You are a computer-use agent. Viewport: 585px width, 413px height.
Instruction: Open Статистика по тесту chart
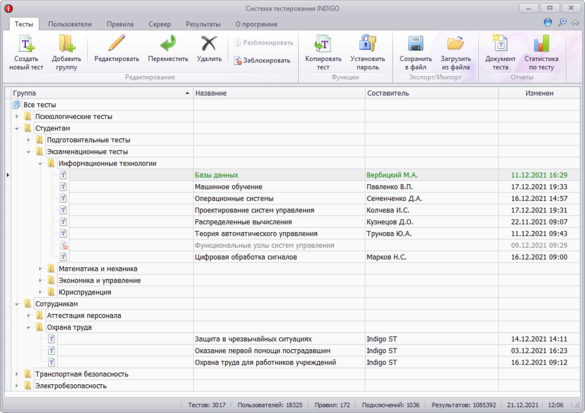541,53
